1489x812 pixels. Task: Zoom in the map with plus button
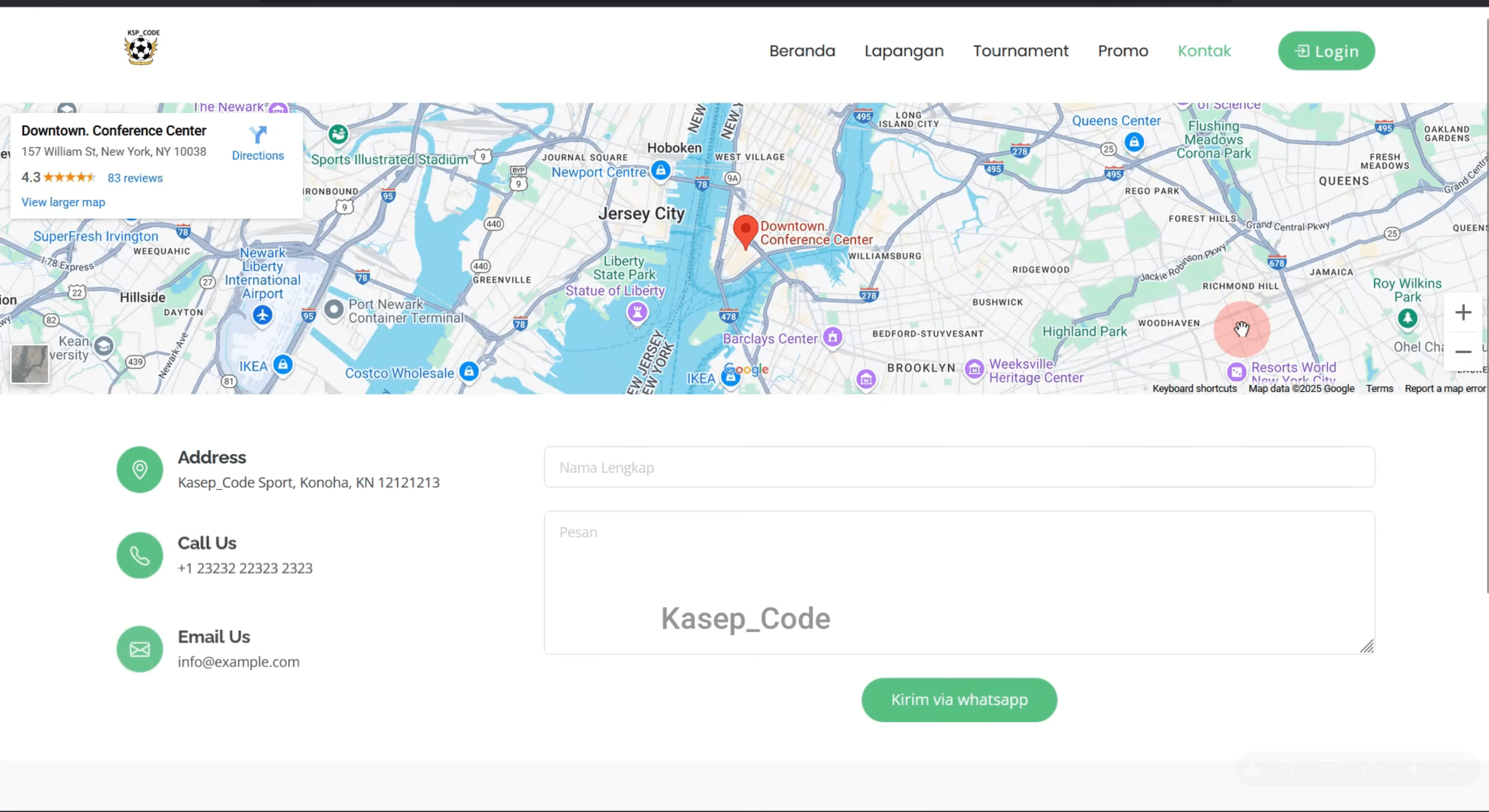click(1463, 313)
